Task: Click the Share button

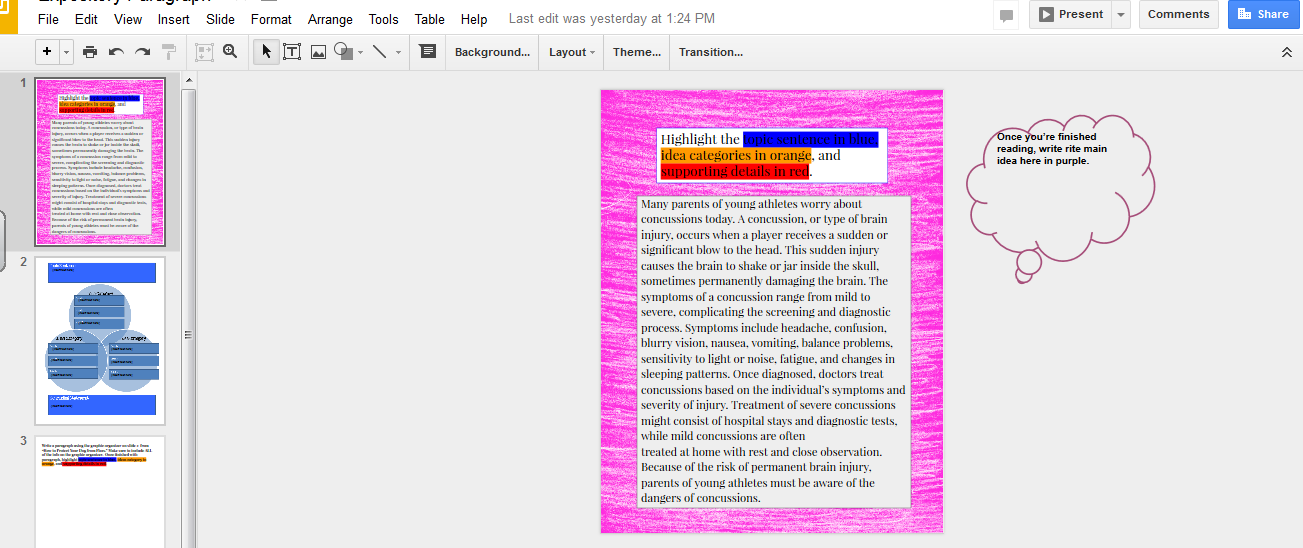Action: tap(1263, 14)
